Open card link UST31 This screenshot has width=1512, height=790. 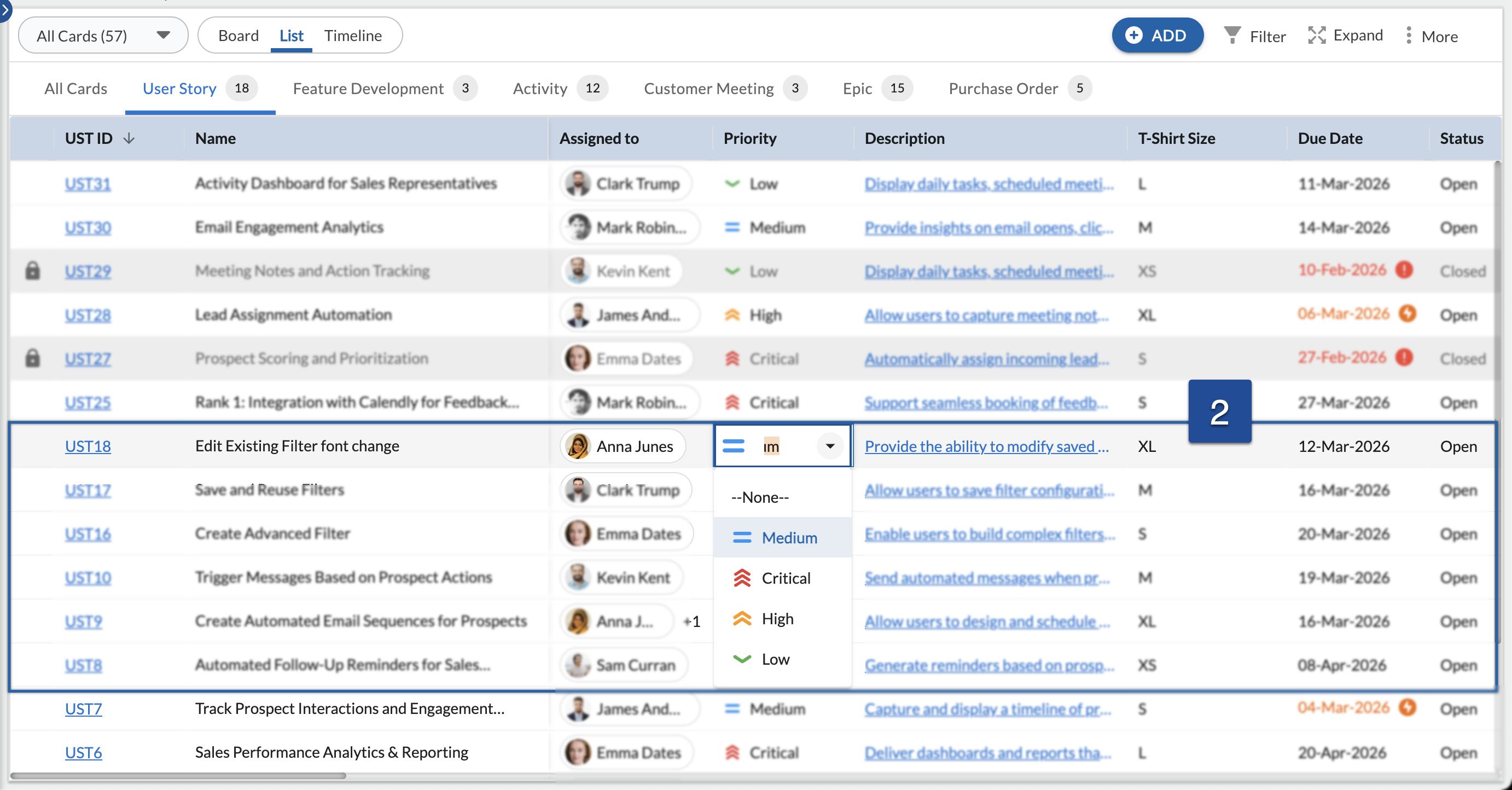[x=88, y=184]
